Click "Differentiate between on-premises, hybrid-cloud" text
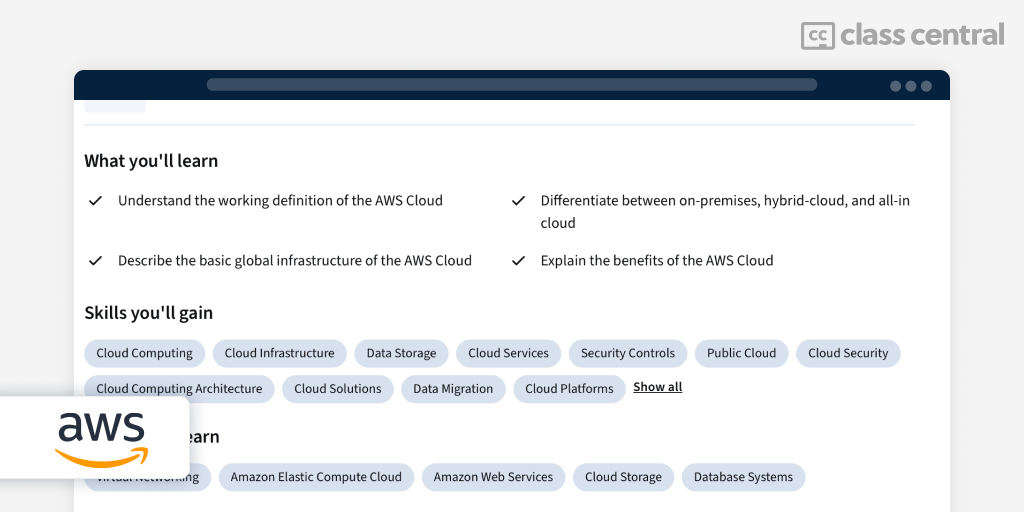Viewport: 1024px width, 512px height. click(725, 212)
